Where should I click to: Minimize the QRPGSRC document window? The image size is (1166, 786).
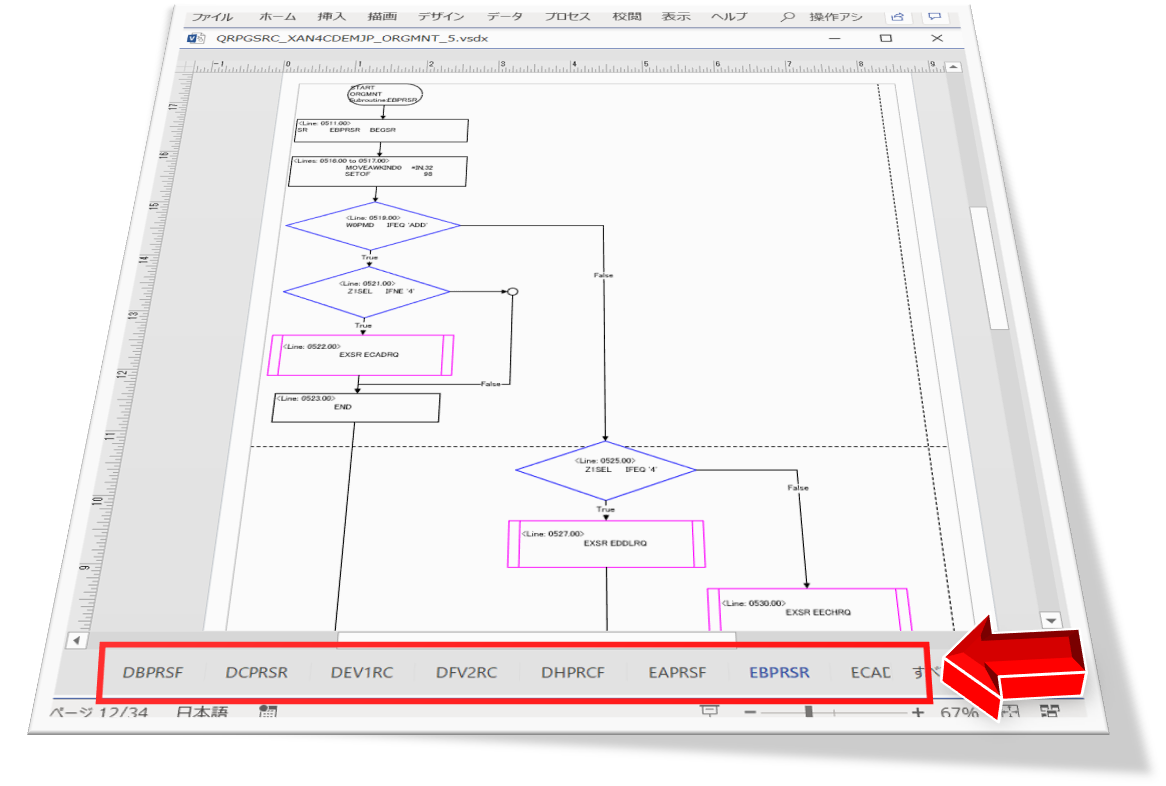[x=835, y=38]
